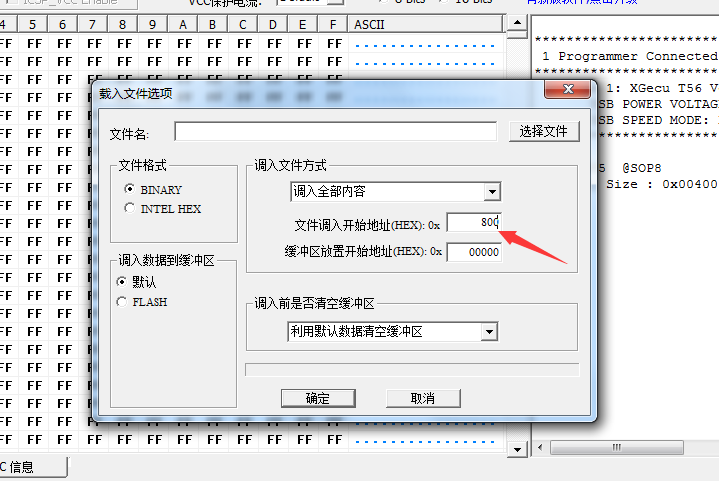Click the F column header in the hex grid

tap(332, 23)
